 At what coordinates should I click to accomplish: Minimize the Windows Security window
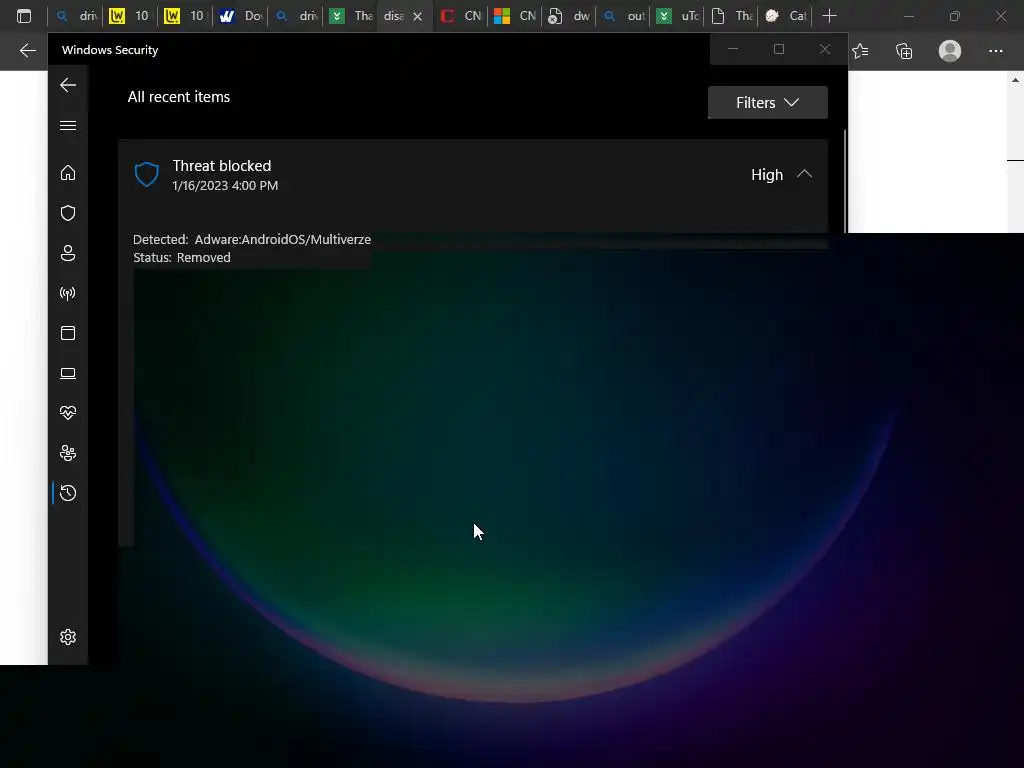click(x=733, y=49)
